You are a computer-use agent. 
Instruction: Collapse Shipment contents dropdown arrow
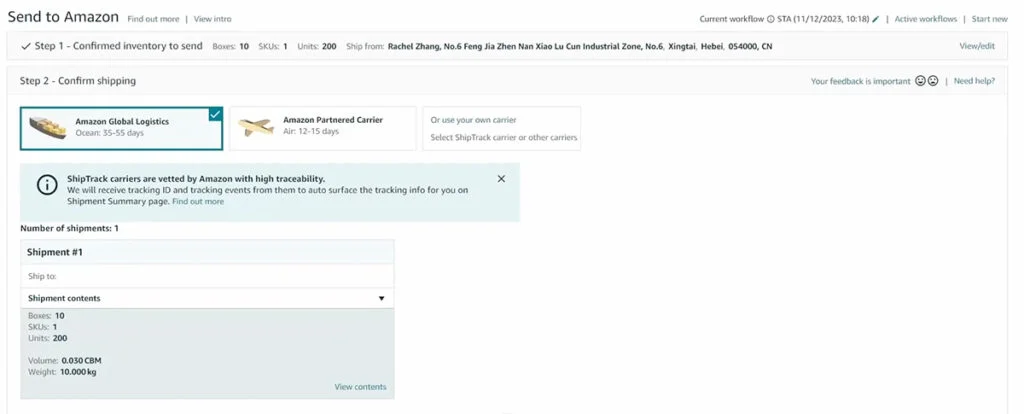382,298
